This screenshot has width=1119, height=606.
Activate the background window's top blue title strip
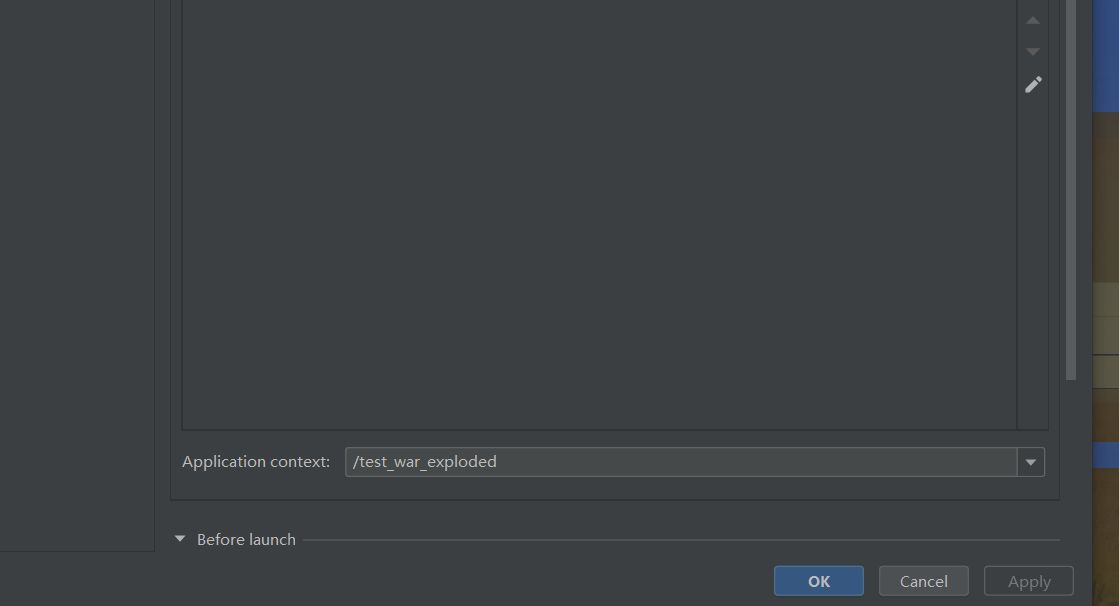coord(1105,56)
